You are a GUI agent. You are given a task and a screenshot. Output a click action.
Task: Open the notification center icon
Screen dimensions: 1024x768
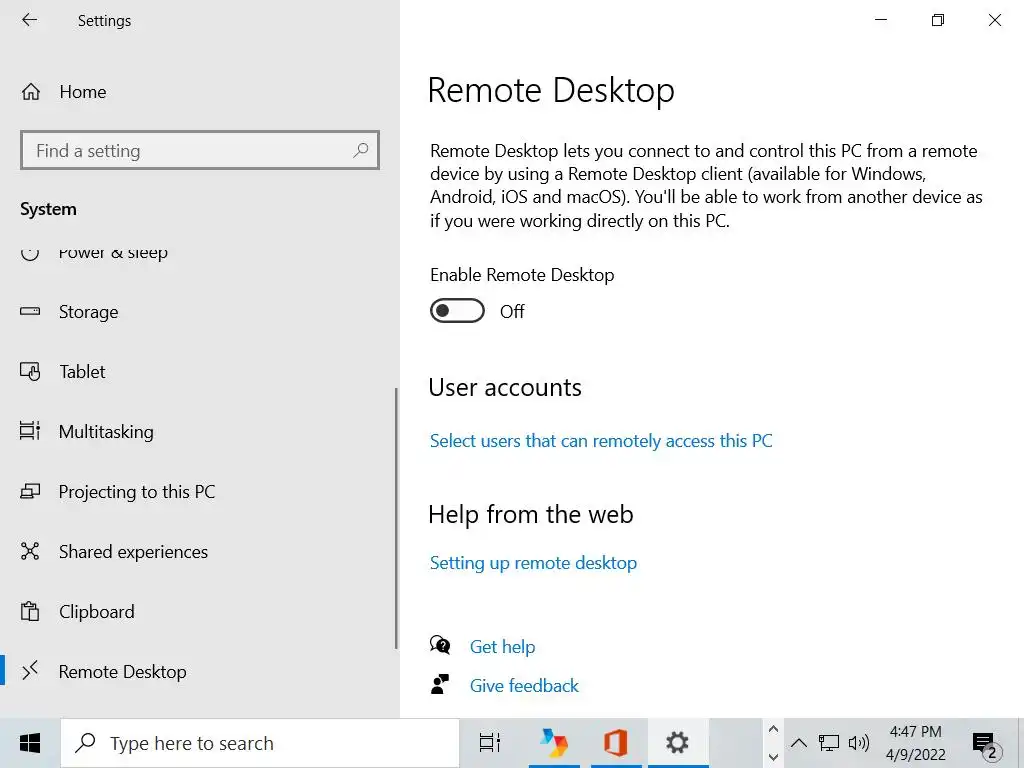985,743
